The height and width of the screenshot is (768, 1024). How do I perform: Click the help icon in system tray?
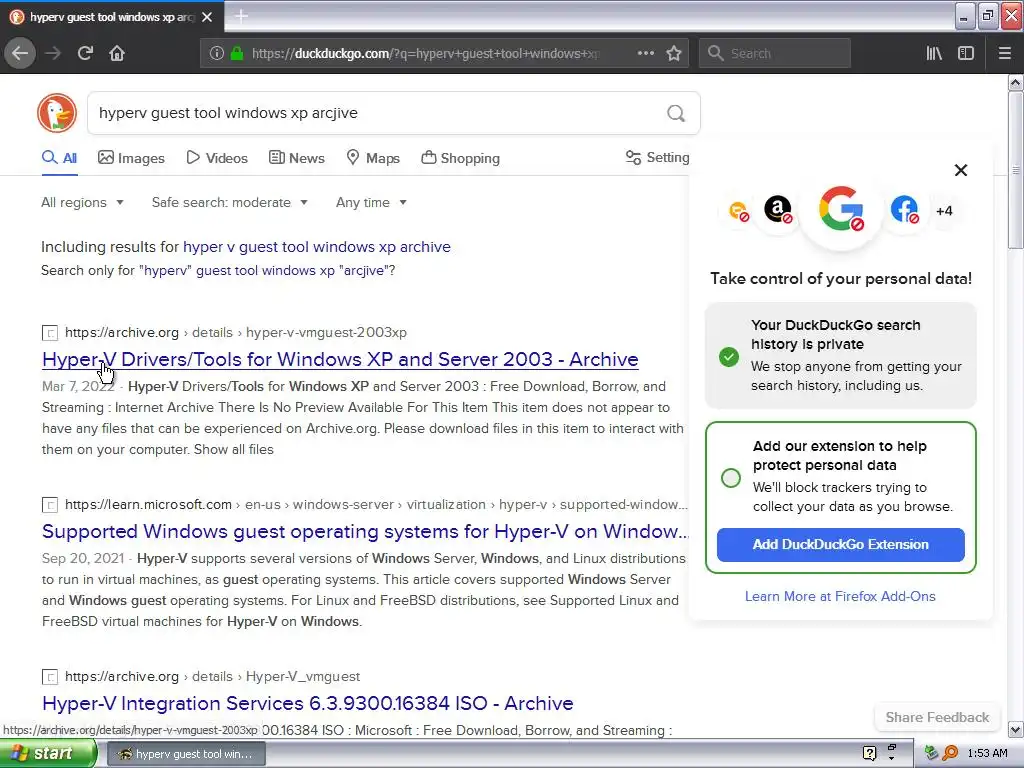869,753
